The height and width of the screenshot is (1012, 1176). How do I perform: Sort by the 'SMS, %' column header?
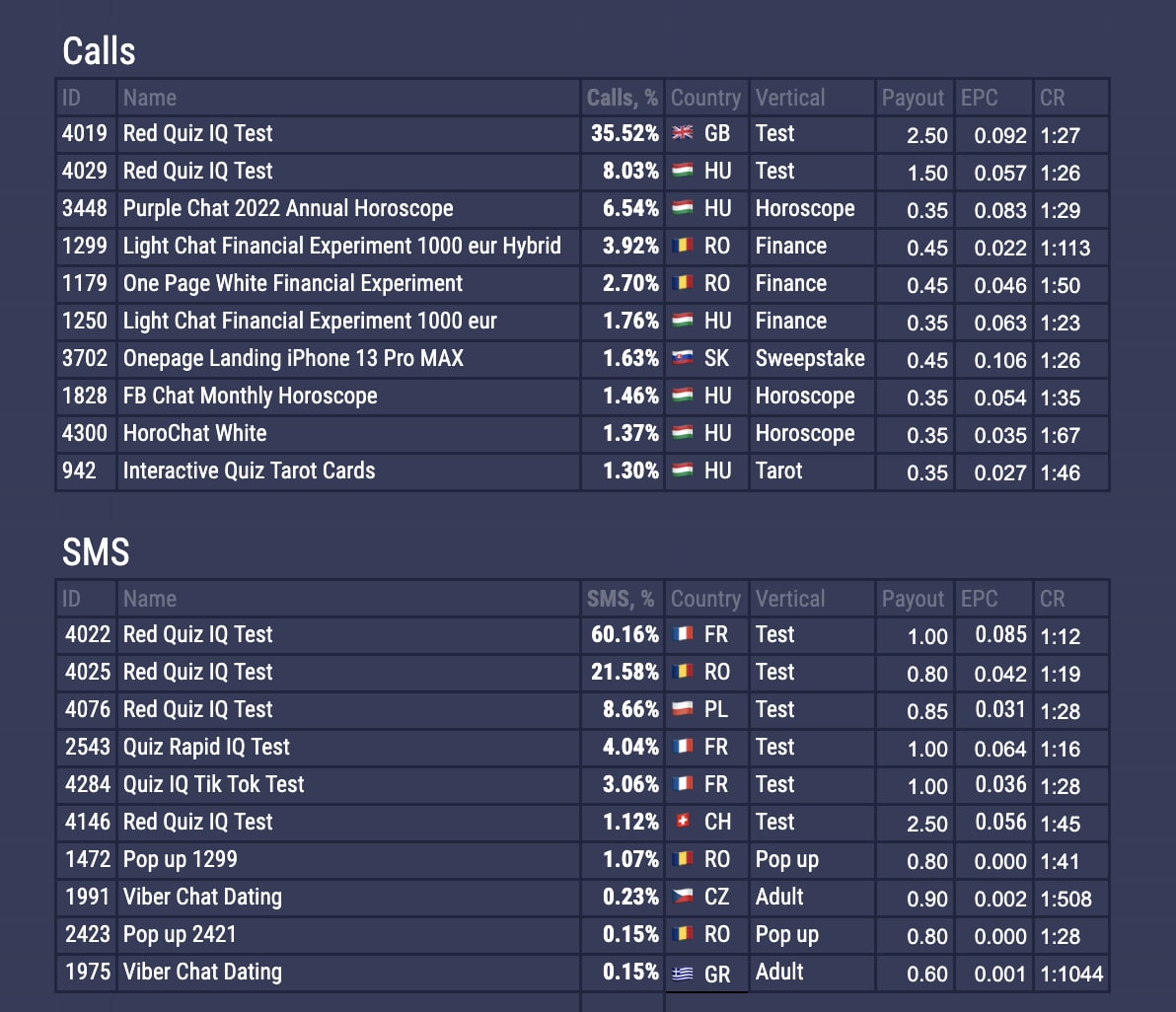coord(620,599)
